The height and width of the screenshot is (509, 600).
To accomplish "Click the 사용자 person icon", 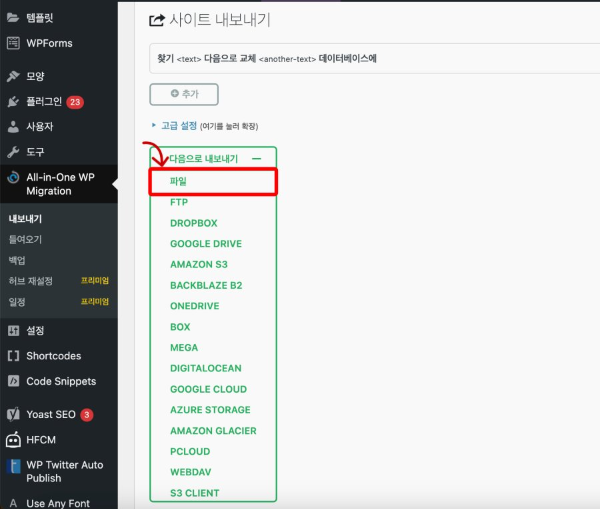I will coord(13,127).
